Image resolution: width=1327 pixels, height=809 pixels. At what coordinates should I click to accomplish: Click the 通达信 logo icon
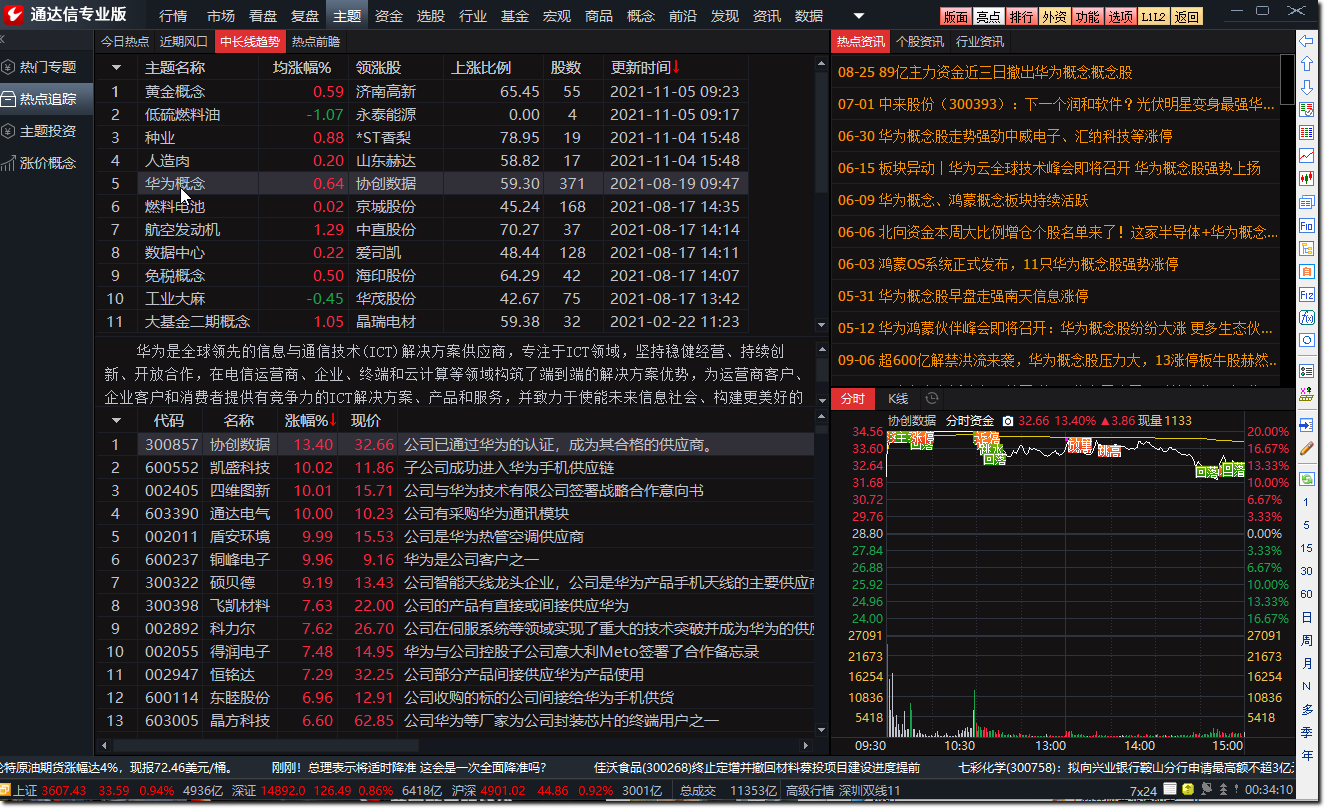[14, 15]
